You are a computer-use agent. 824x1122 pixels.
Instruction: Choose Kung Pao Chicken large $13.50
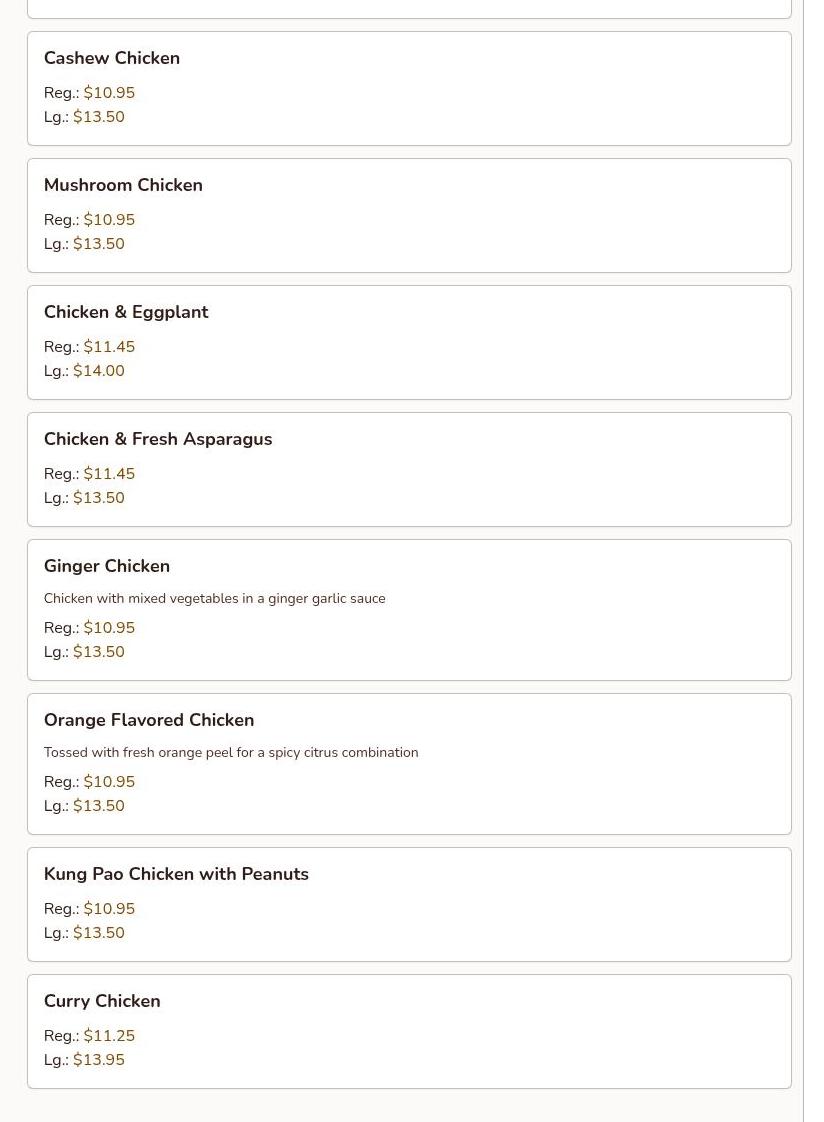click(99, 933)
